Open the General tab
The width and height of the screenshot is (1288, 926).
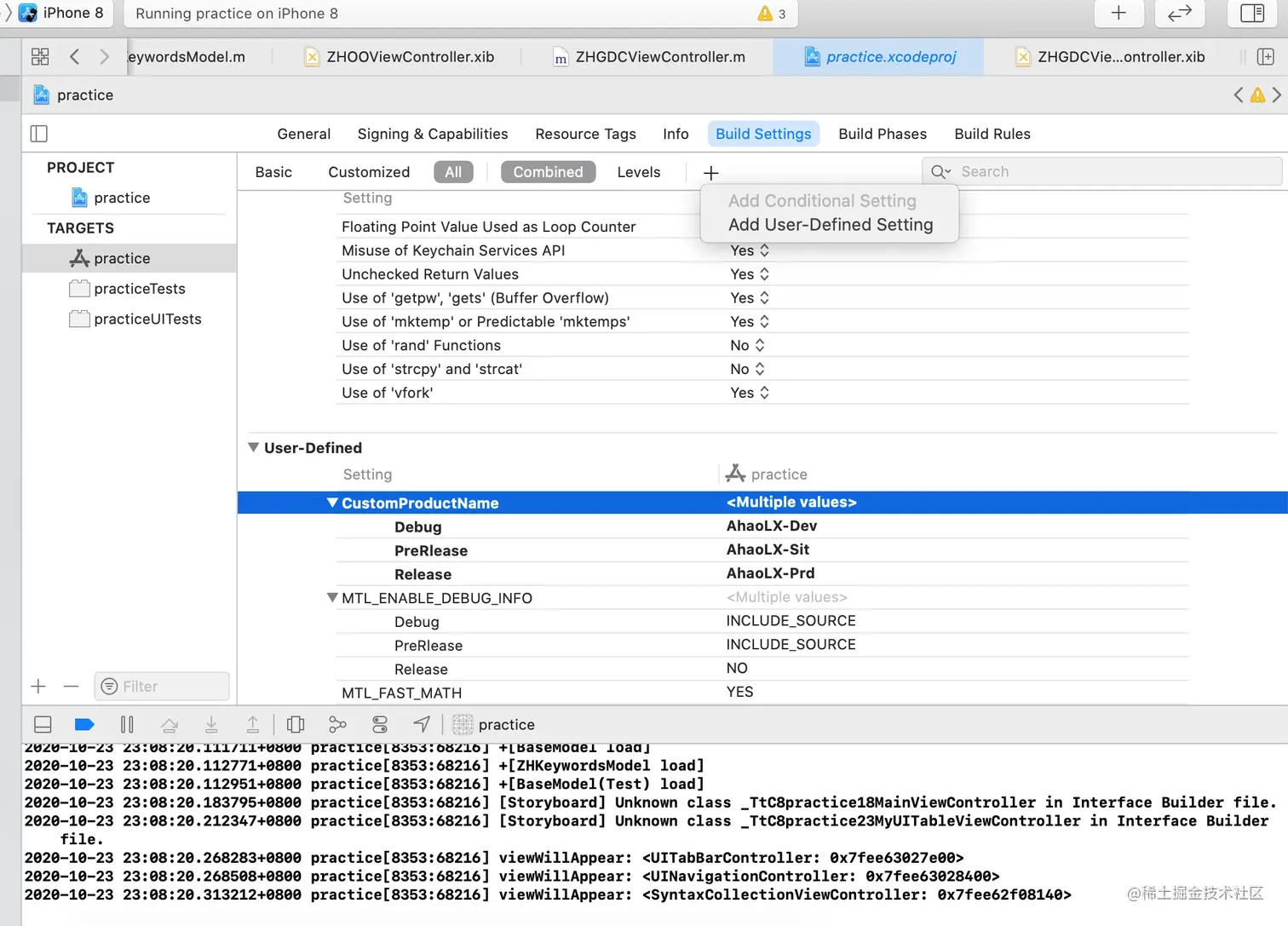(x=304, y=134)
